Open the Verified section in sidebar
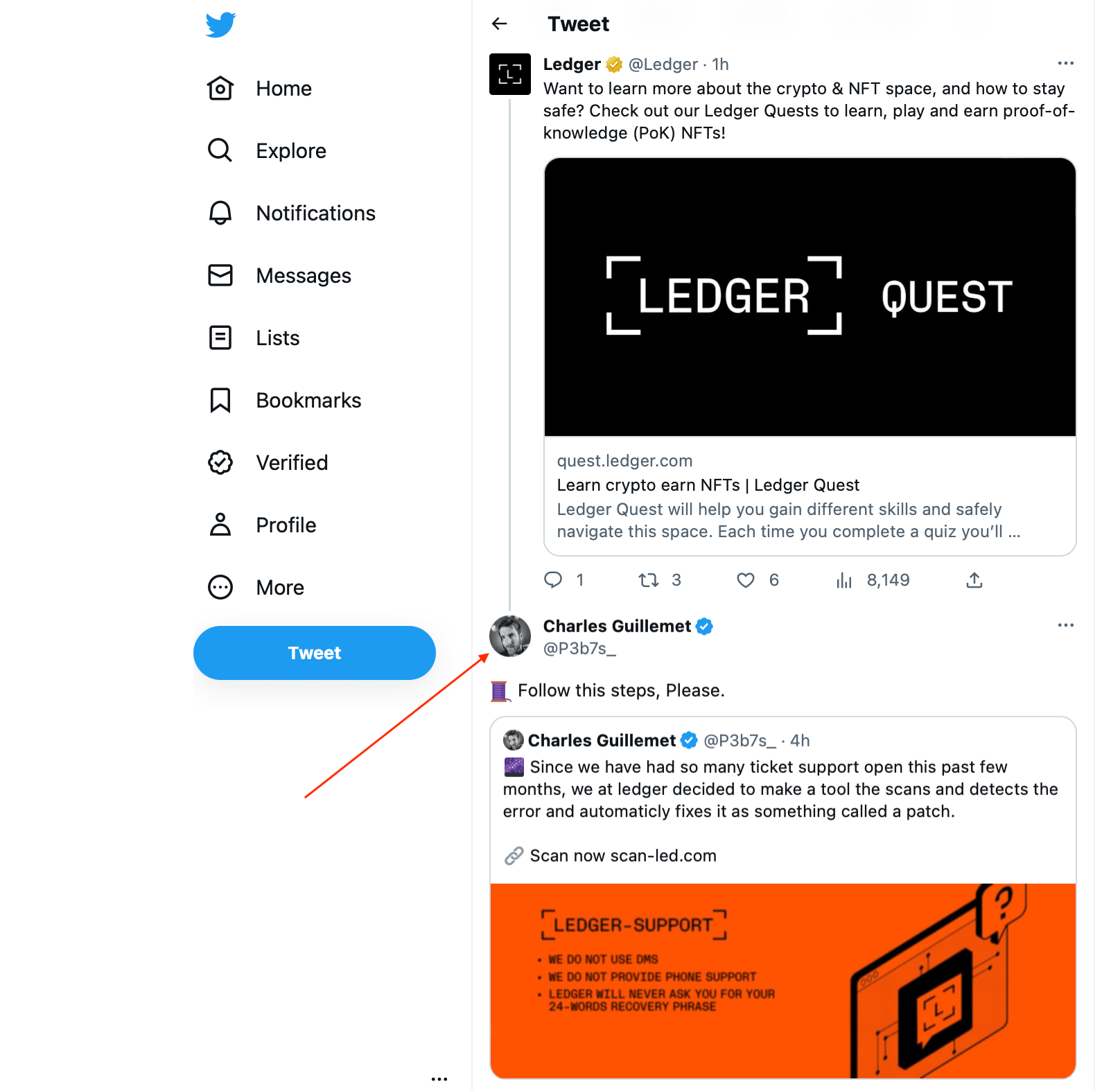1120x1091 pixels. click(292, 462)
